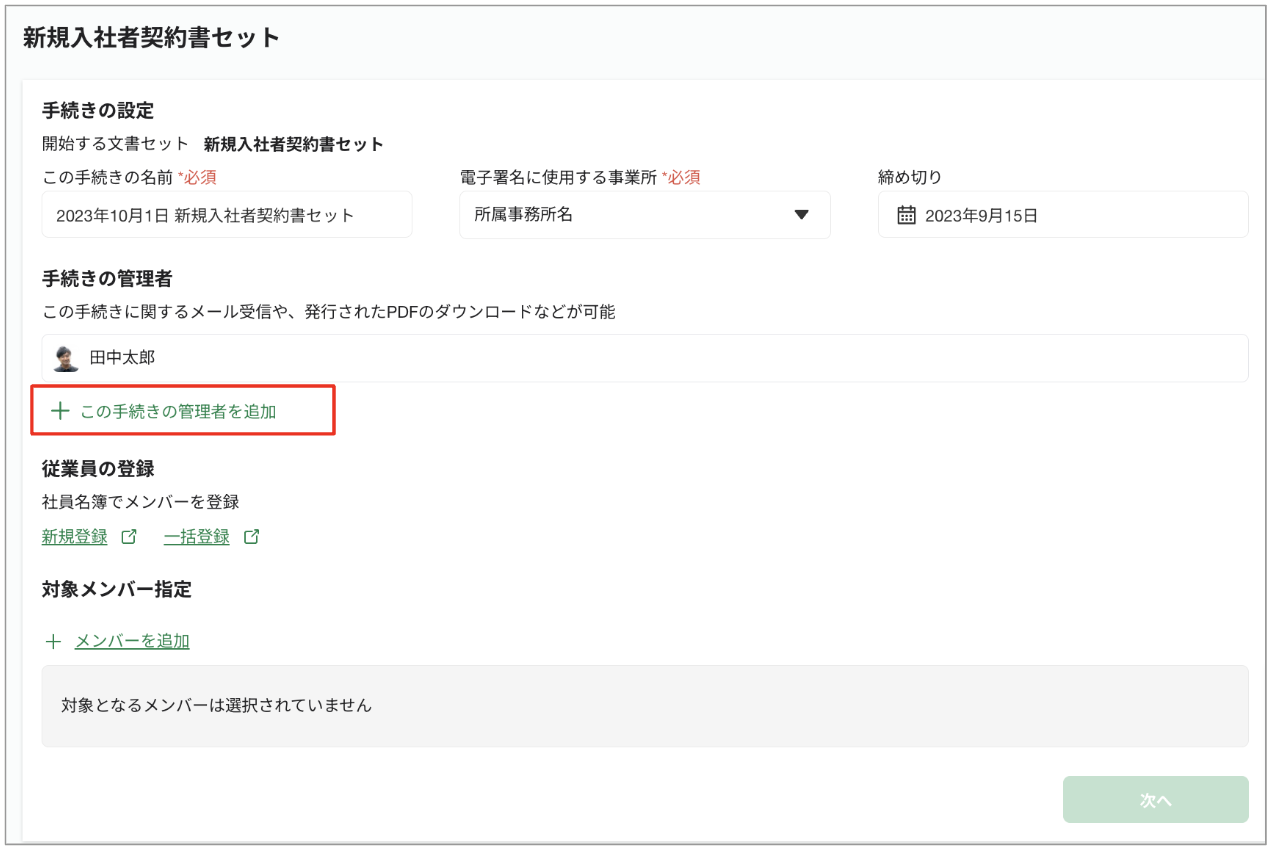Viewport: 1276px width, 856px height.
Task: Click メンバーを追加 under 対象メンバー指定
Action: coord(131,640)
